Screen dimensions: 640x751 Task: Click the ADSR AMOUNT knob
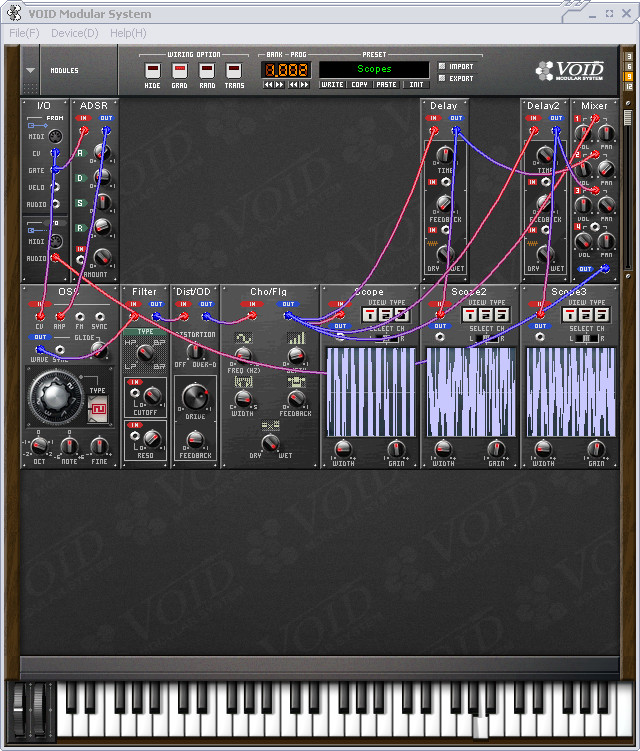click(103, 258)
